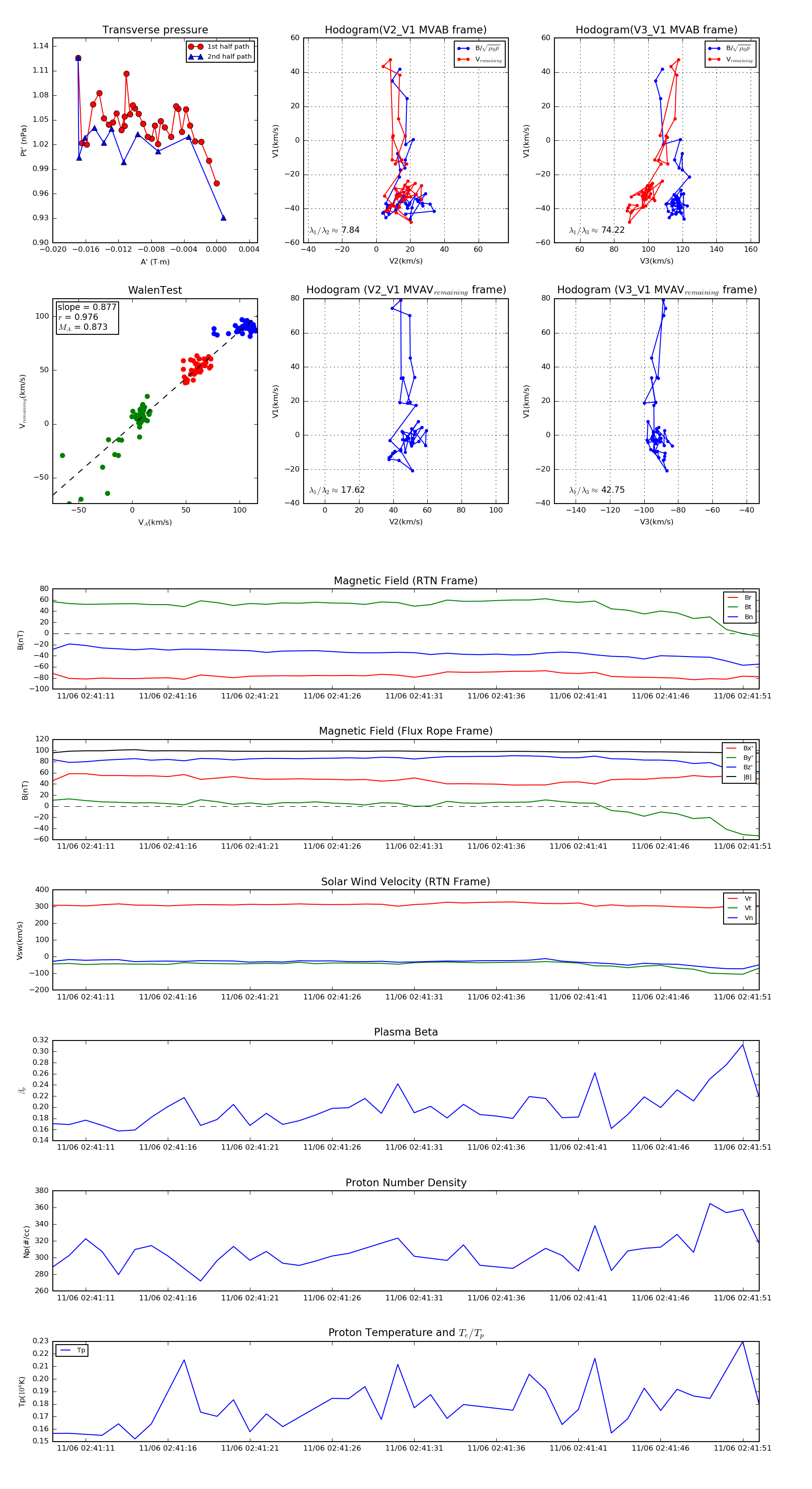The width and height of the screenshot is (812, 1489).
Task: Click the 'Hodogram(V2_V1 MVAB frame)' title
Action: pyautogui.click(x=406, y=30)
